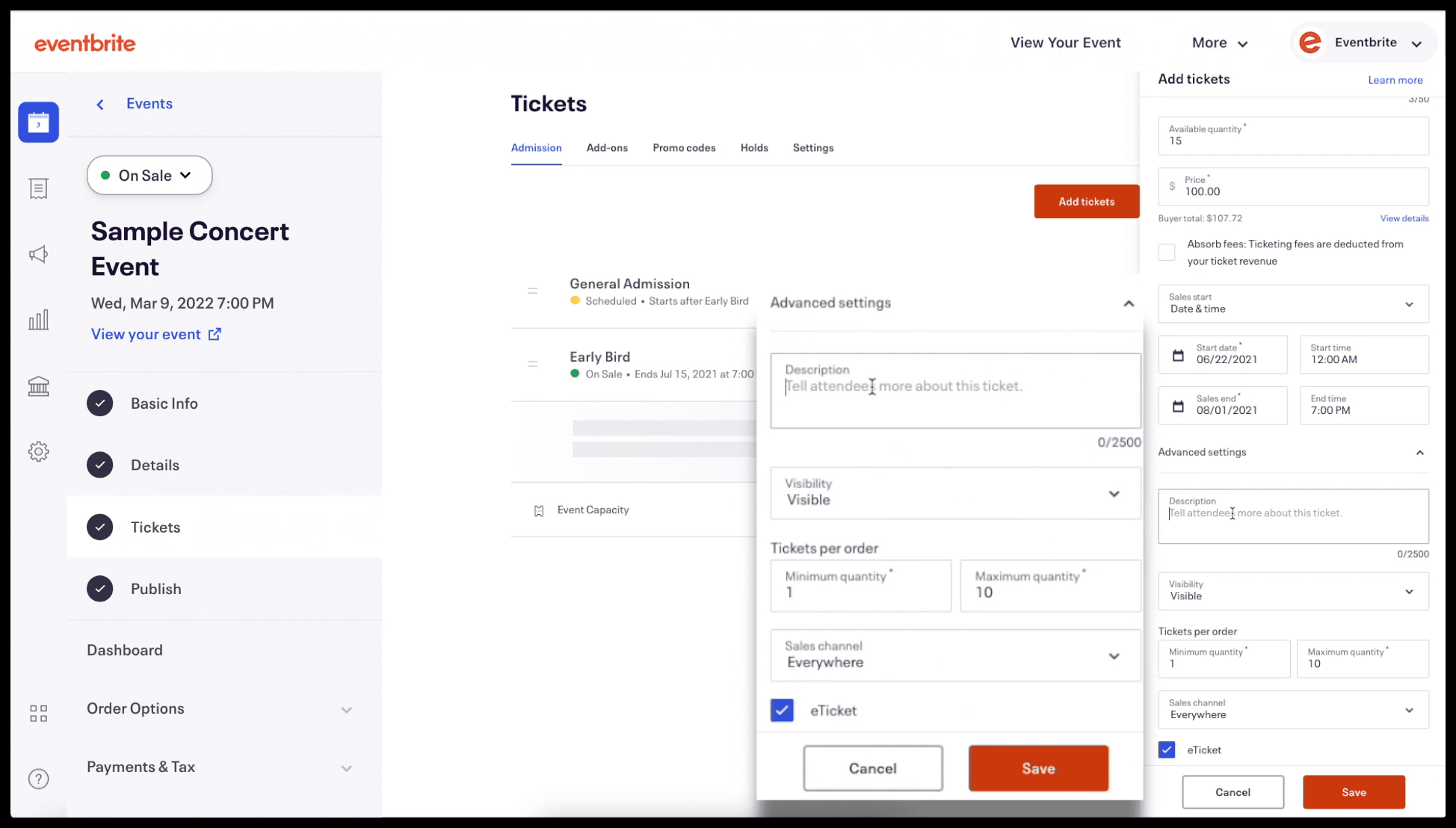Open the Events calendar icon in sidebar
This screenshot has height=828, width=1456.
38,122
